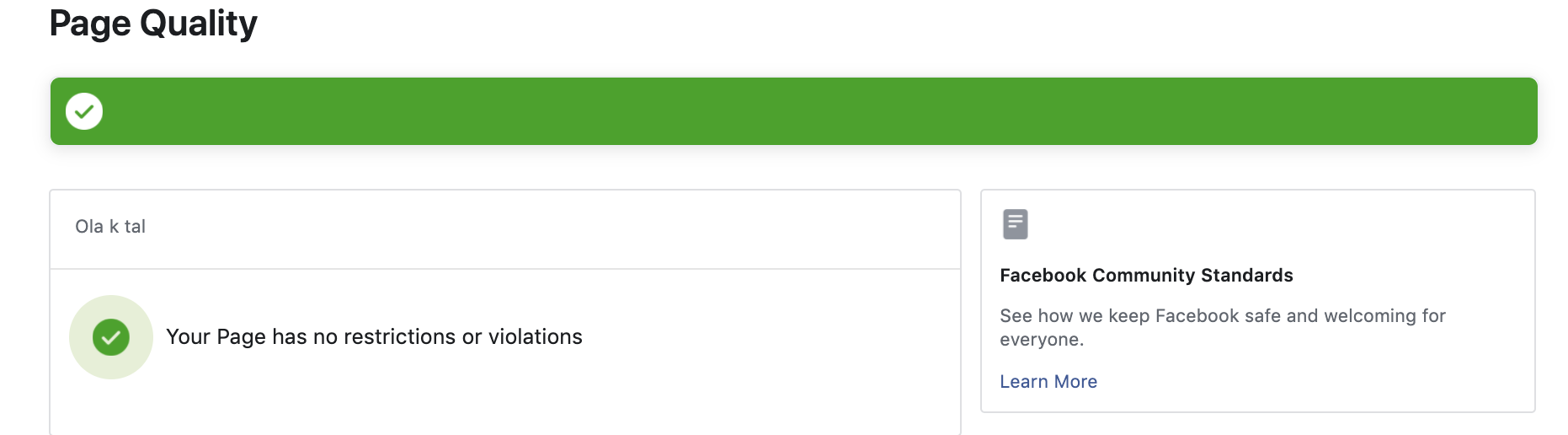The image size is (1568, 435).
Task: Click the document icon above Community Standards
Action: coord(1016,224)
